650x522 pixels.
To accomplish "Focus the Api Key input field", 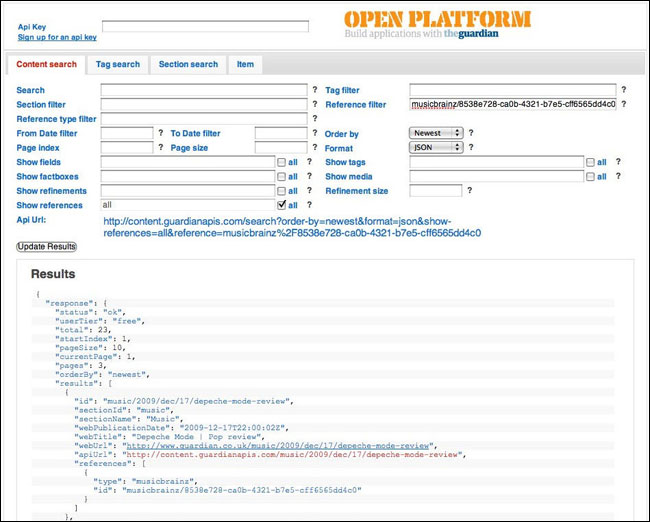I will point(205,27).
